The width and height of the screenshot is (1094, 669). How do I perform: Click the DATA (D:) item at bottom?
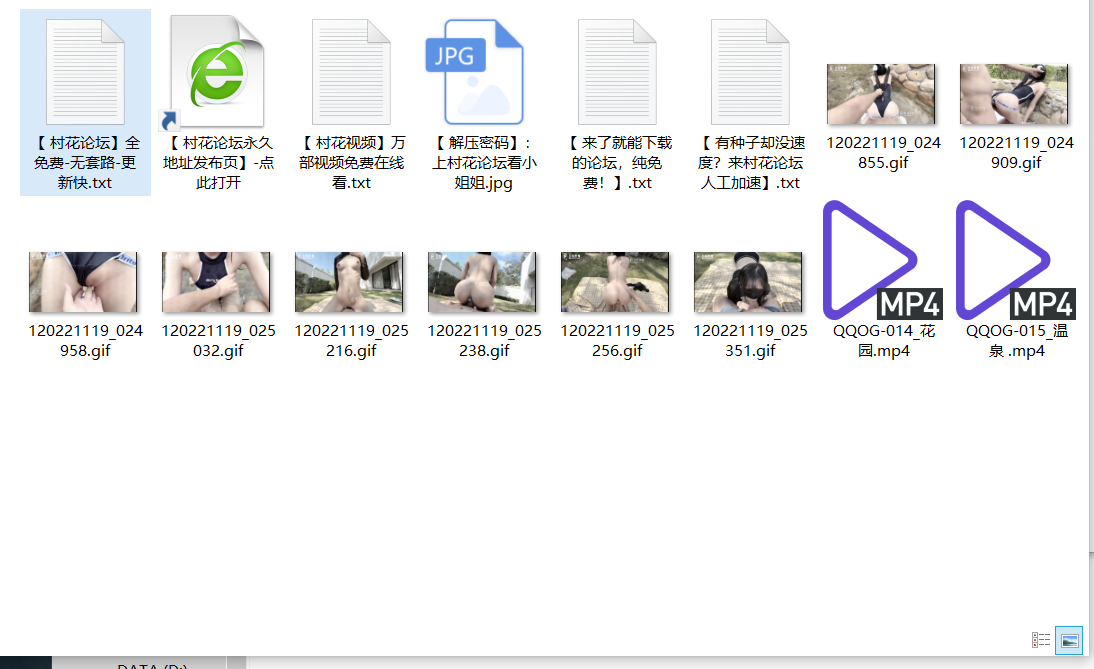pyautogui.click(x=152, y=665)
